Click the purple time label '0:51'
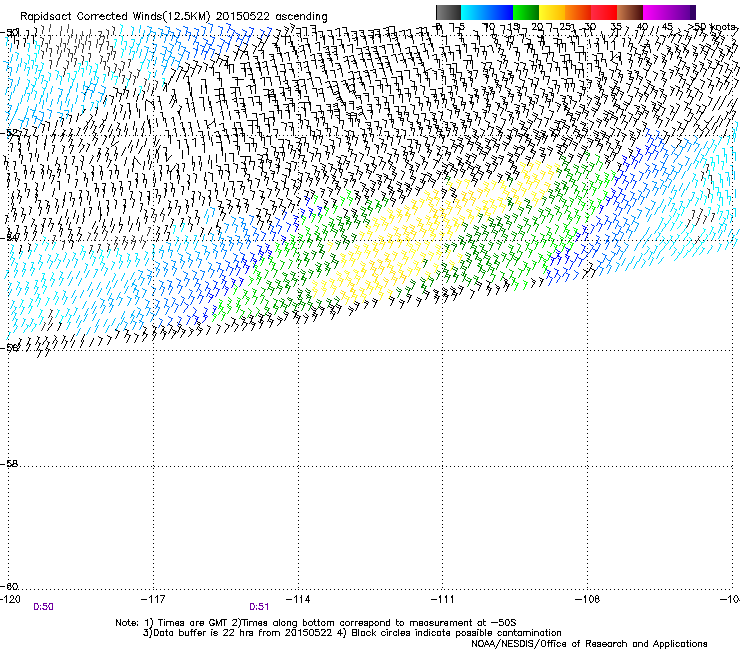 tap(259, 607)
